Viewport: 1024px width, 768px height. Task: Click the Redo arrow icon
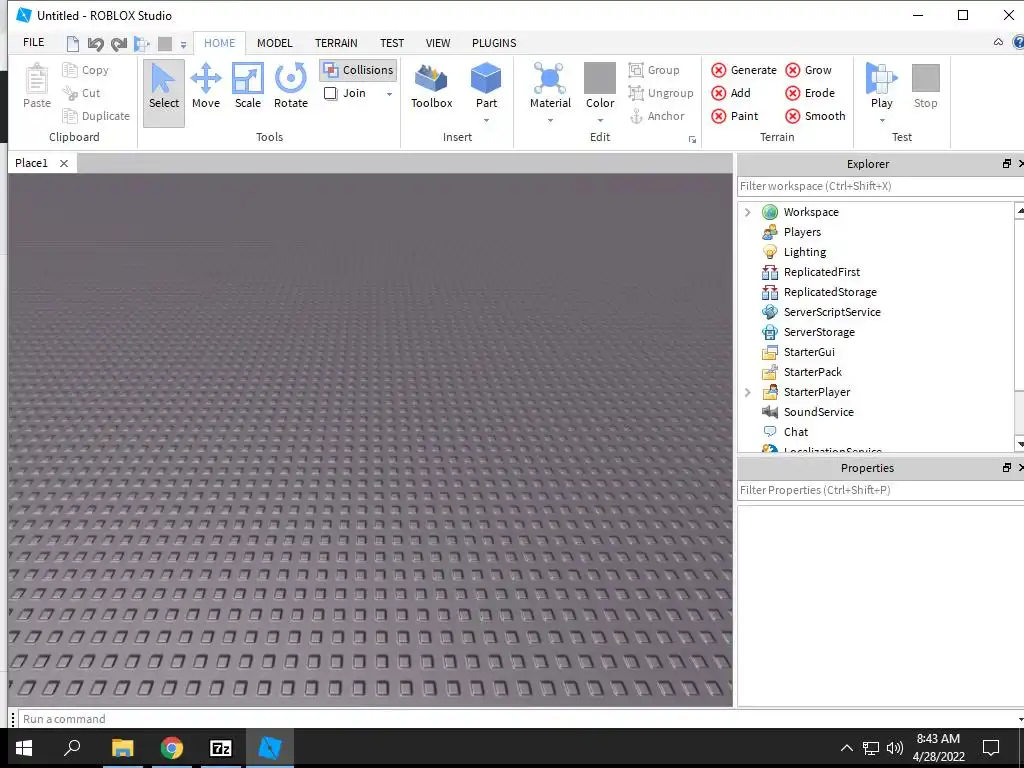(118, 44)
